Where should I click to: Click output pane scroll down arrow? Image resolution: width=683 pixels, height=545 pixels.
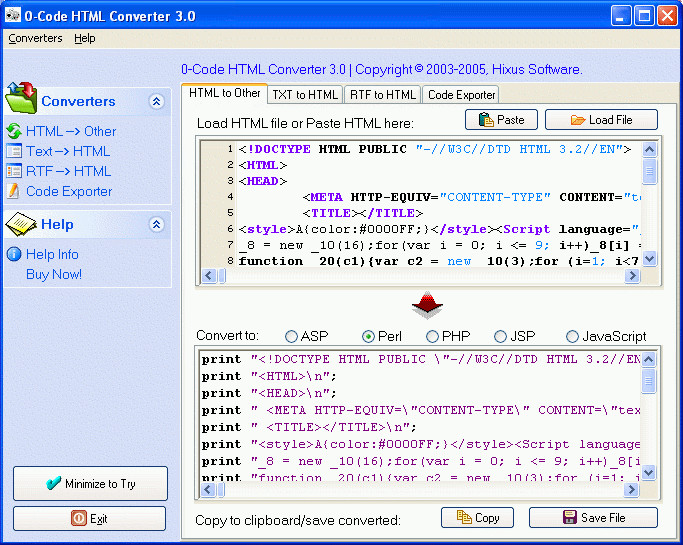pos(649,472)
